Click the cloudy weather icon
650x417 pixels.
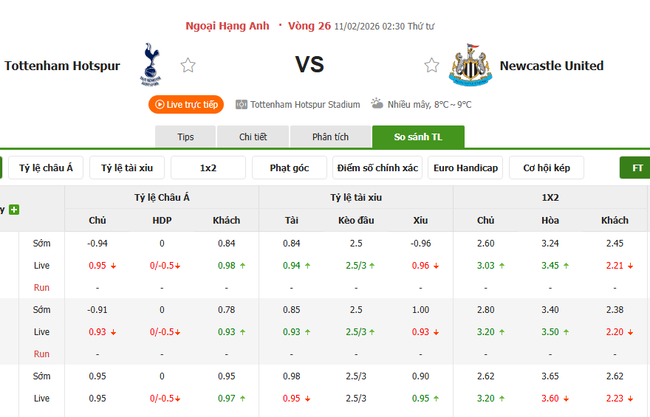pyautogui.click(x=378, y=103)
